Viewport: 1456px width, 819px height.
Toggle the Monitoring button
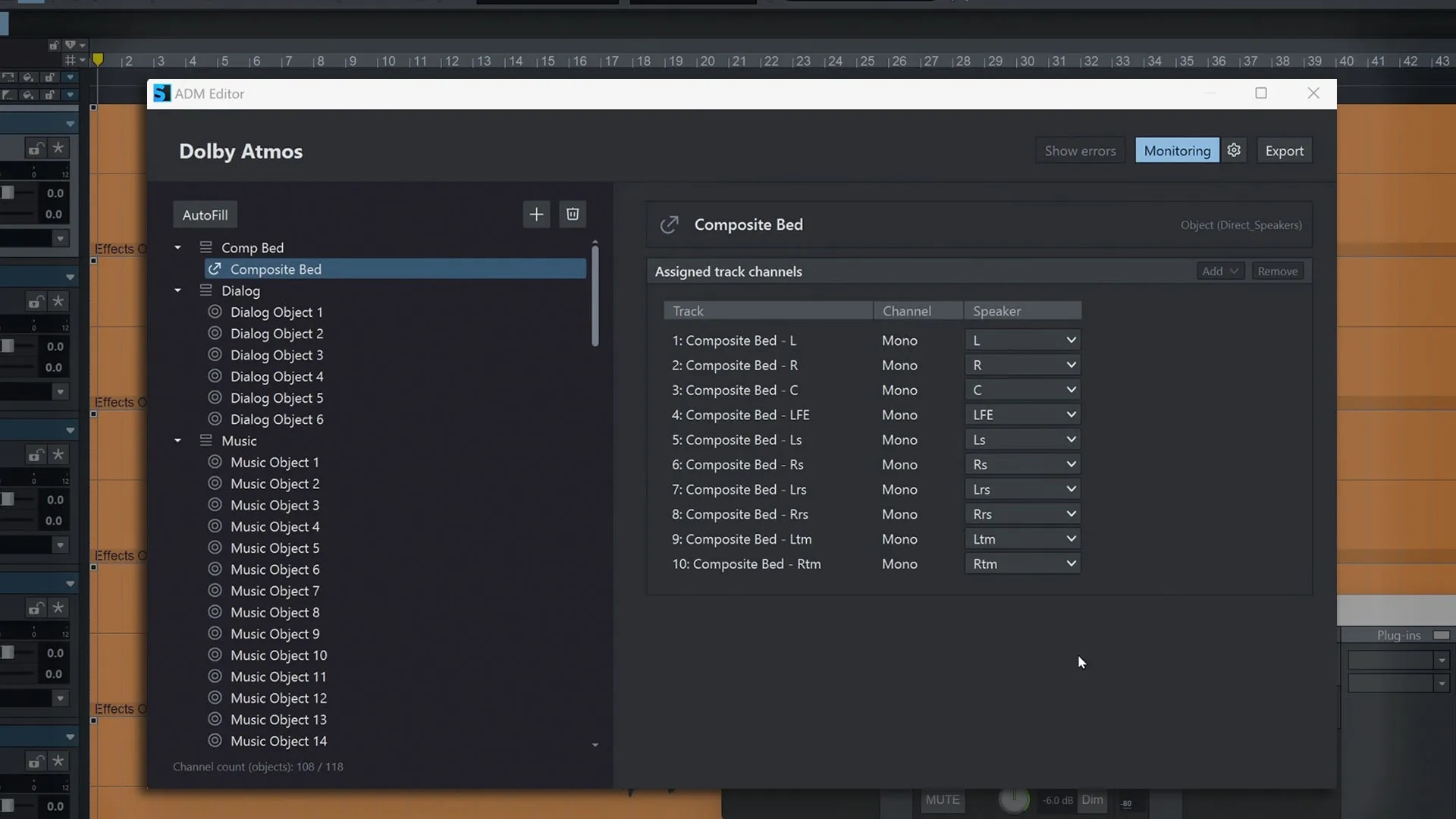(x=1176, y=151)
